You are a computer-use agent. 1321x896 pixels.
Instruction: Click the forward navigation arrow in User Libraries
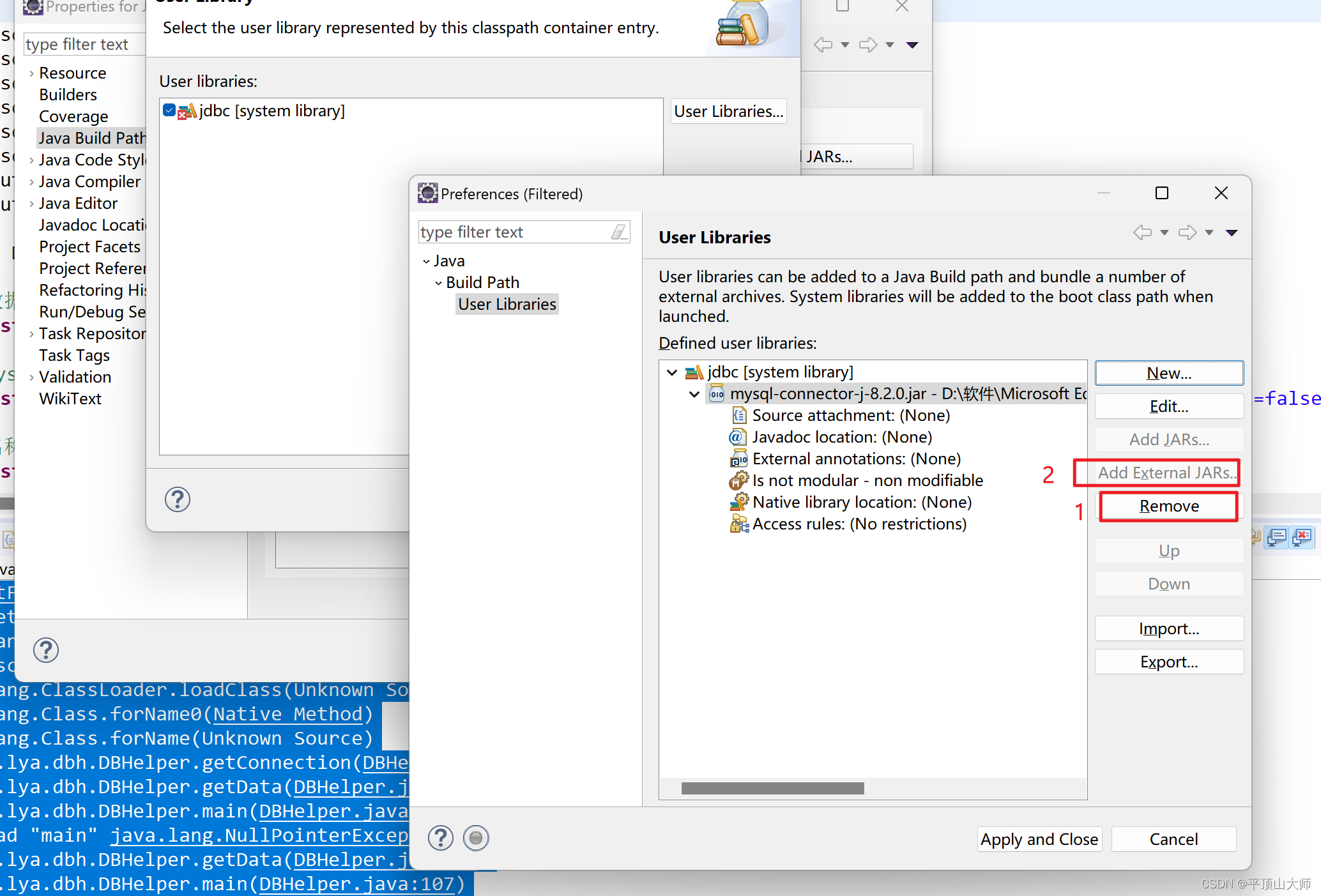pyautogui.click(x=1187, y=232)
